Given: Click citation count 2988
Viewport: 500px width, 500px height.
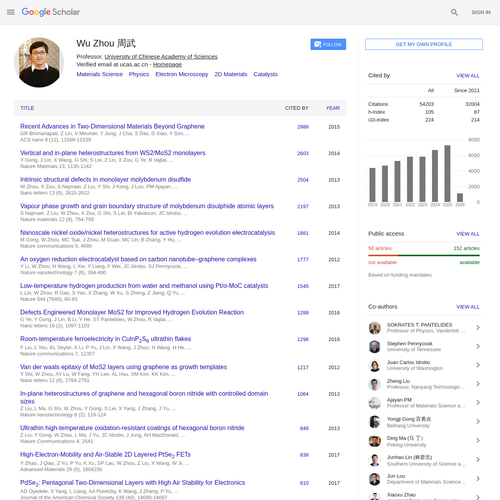Looking at the screenshot, I should pyautogui.click(x=303, y=127).
